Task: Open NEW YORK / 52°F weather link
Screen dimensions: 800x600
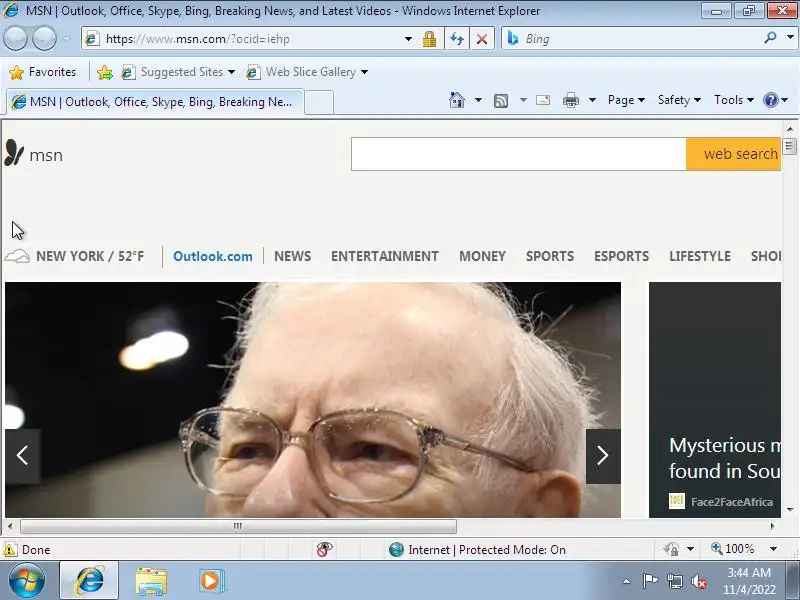Action: [x=90, y=256]
